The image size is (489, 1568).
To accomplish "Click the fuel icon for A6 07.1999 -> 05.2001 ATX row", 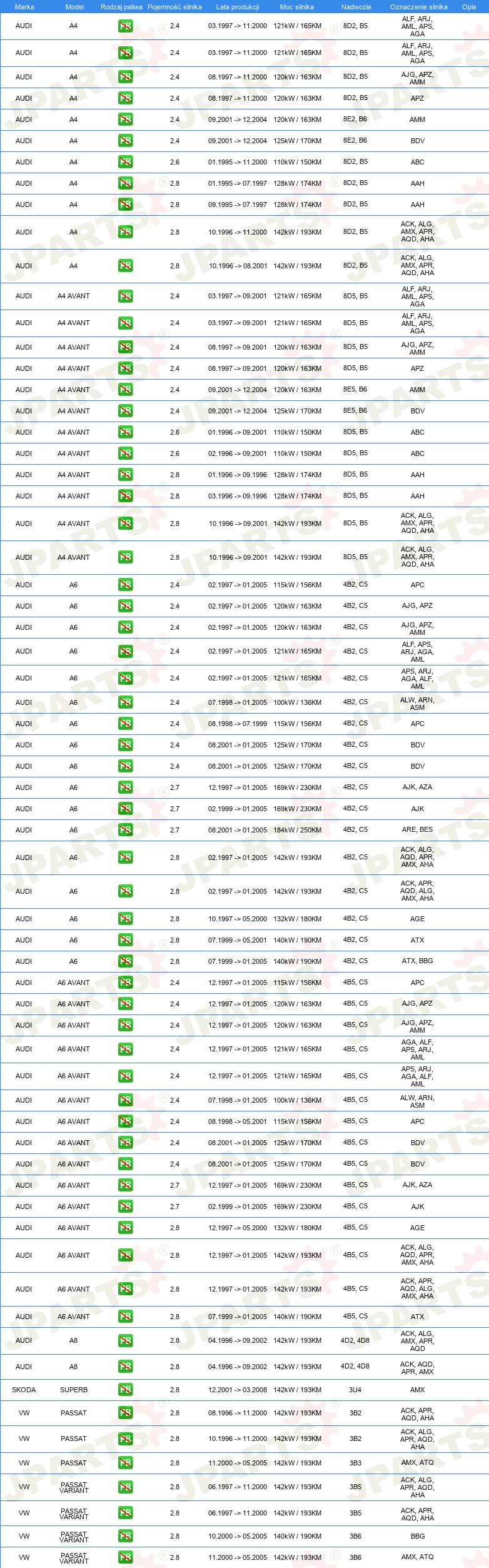I will pyautogui.click(x=125, y=940).
